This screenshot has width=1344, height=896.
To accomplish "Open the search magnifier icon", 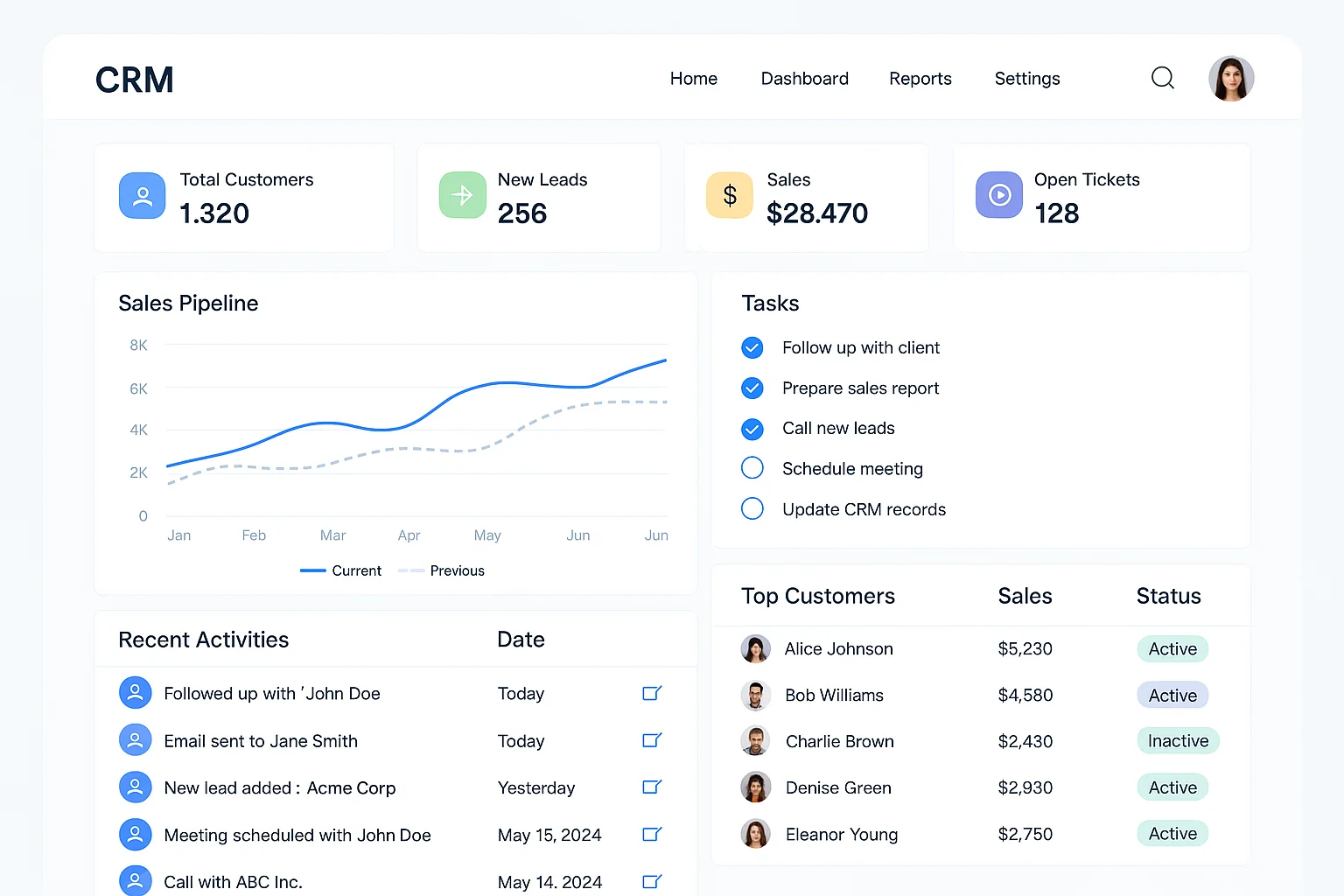I will (1163, 78).
